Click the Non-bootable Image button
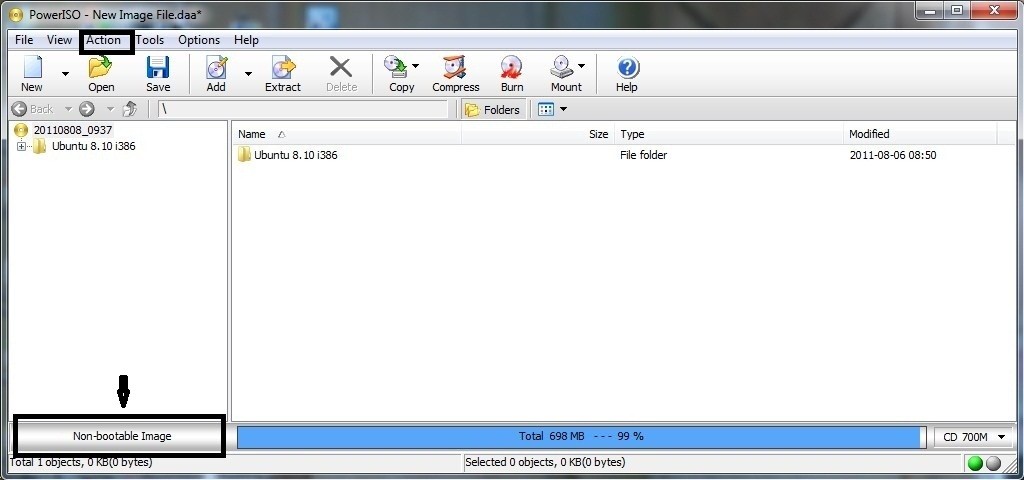This screenshot has width=1024, height=480. (121, 436)
